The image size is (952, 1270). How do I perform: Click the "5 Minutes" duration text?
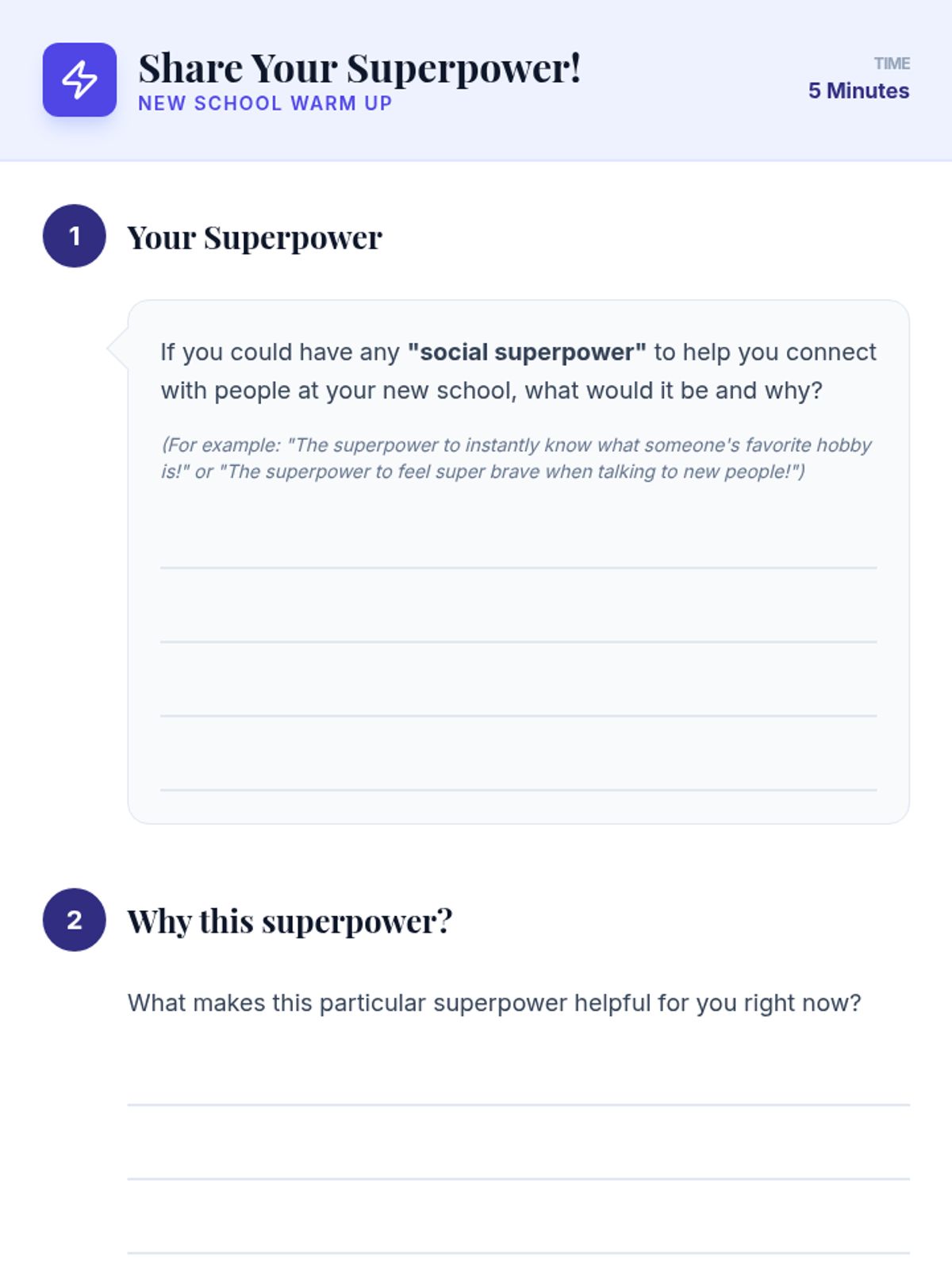point(858,91)
